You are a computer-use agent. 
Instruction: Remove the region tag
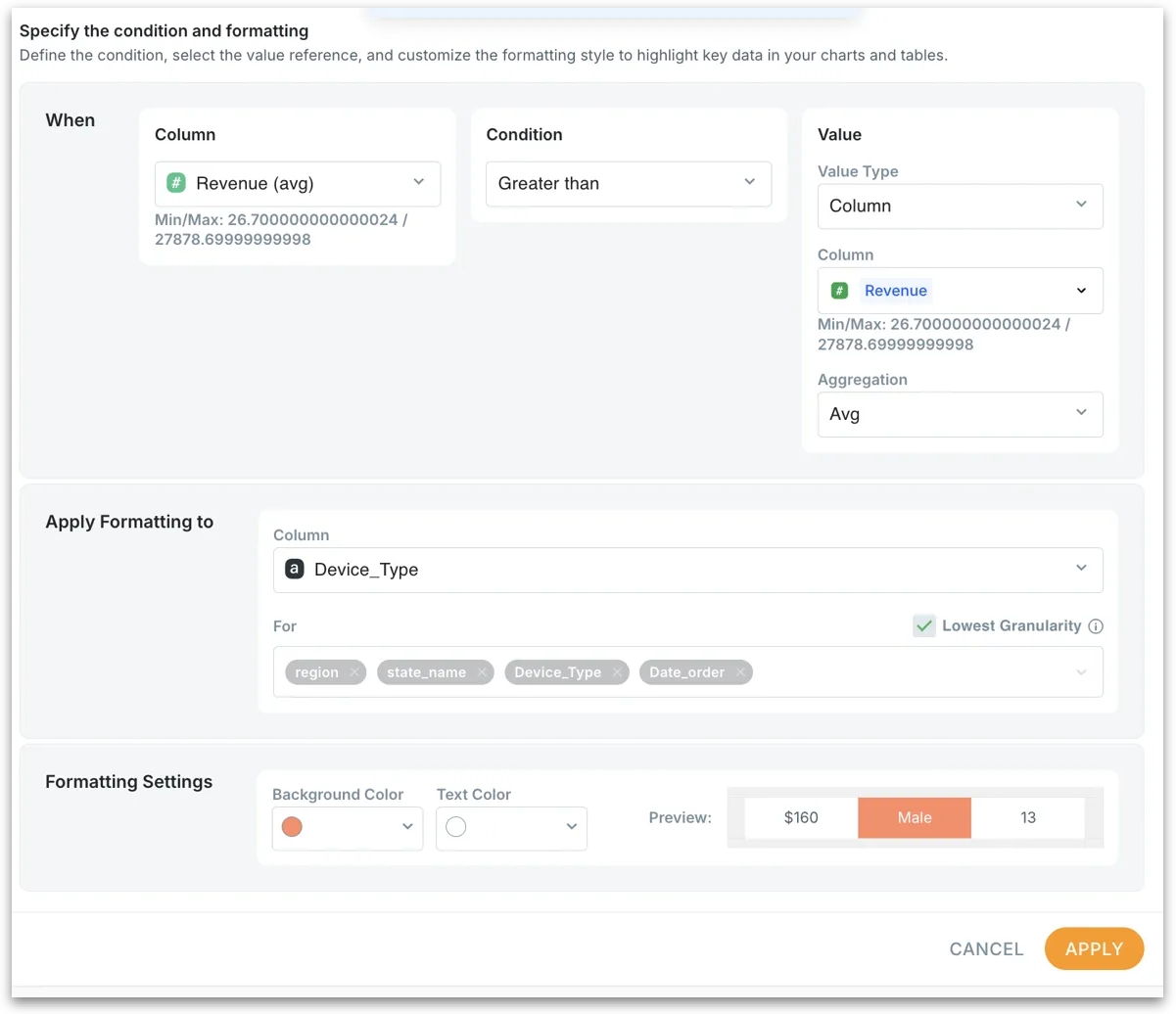[353, 672]
